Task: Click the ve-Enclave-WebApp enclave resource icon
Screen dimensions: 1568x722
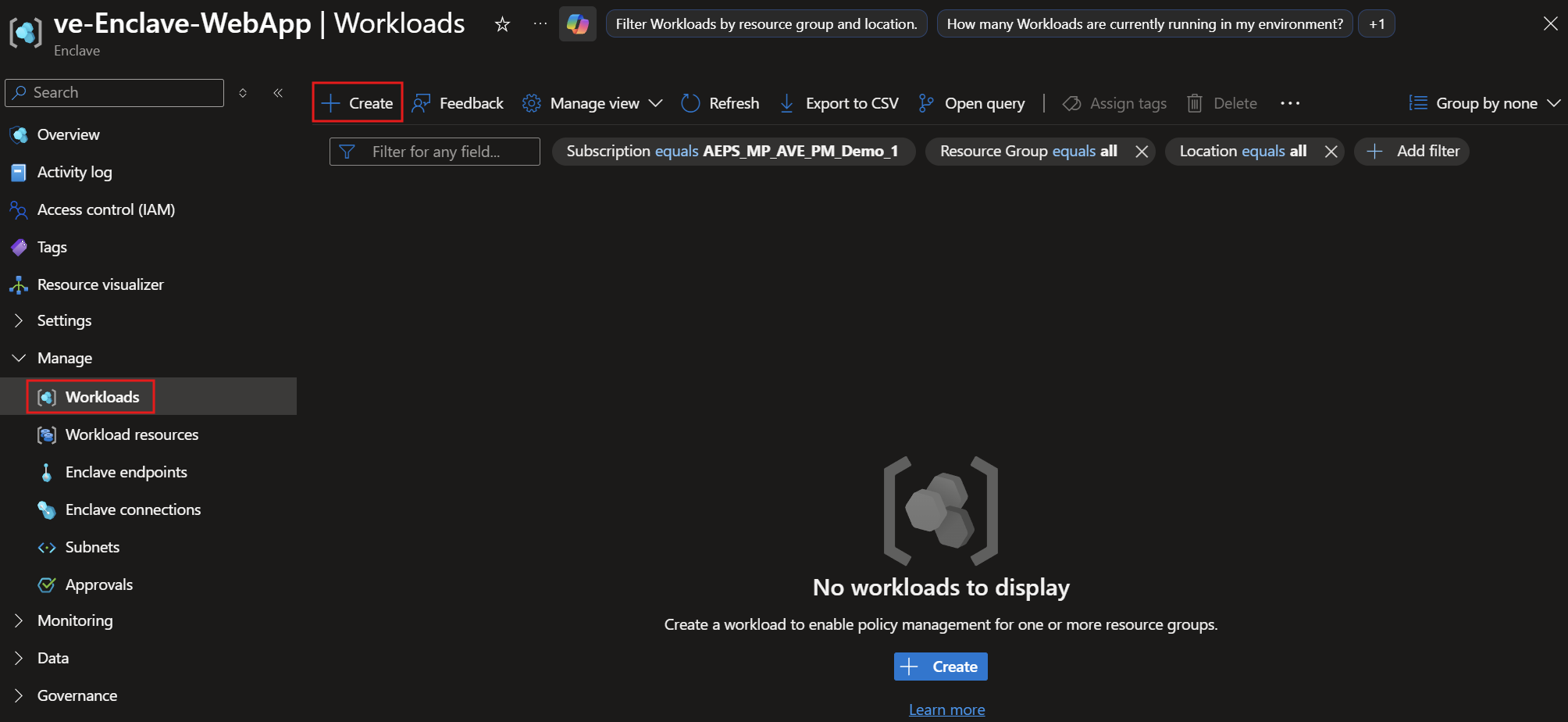Action: [x=25, y=32]
